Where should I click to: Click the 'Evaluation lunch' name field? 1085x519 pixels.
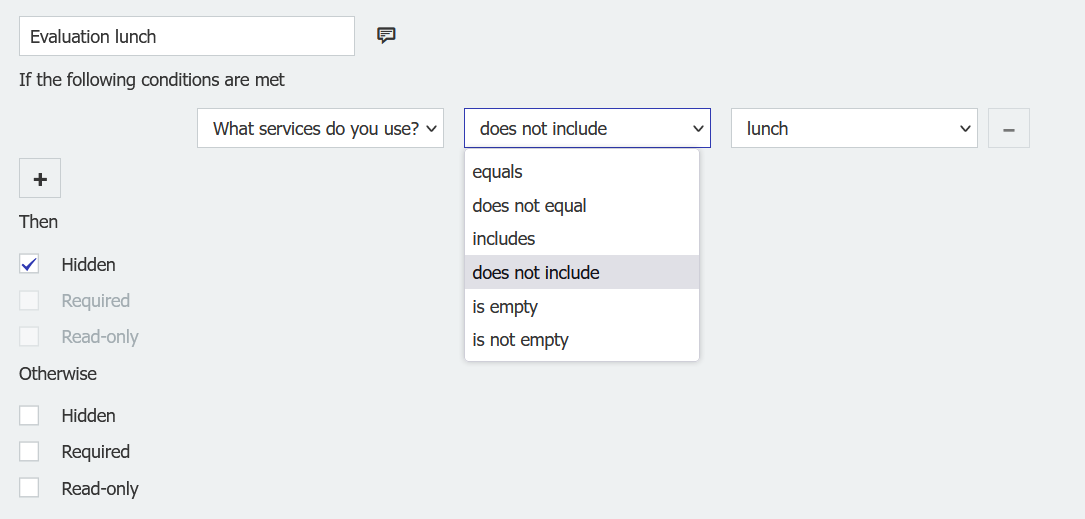click(187, 37)
